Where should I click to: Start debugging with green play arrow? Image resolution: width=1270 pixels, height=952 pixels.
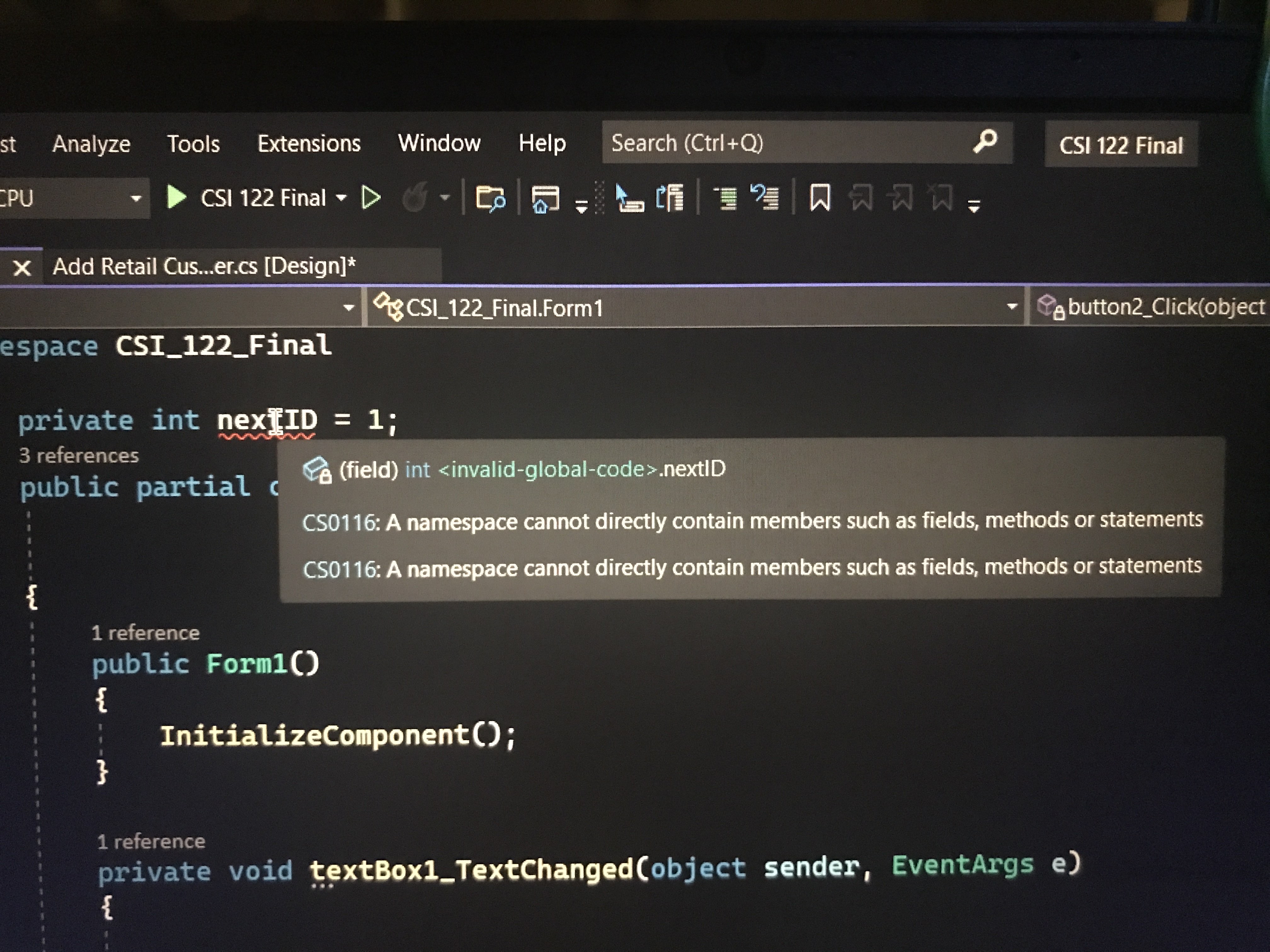[176, 197]
